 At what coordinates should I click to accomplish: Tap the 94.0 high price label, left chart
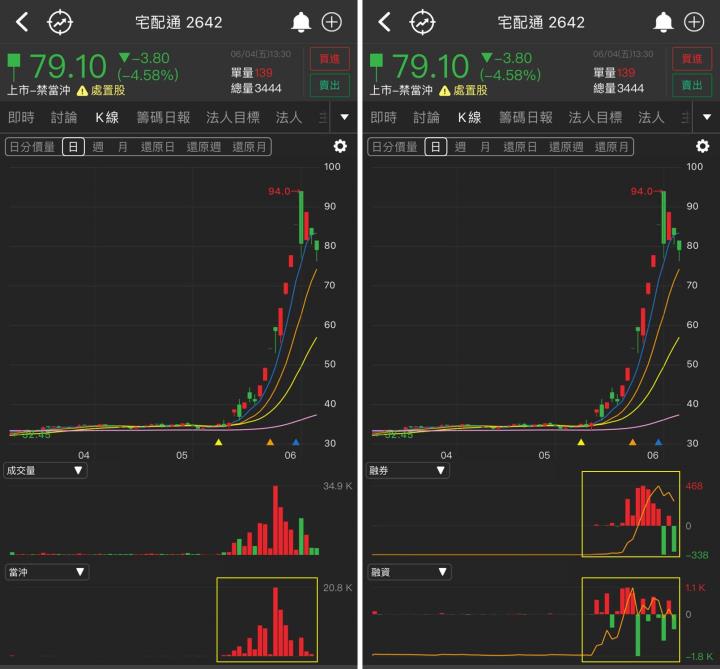[x=279, y=191]
